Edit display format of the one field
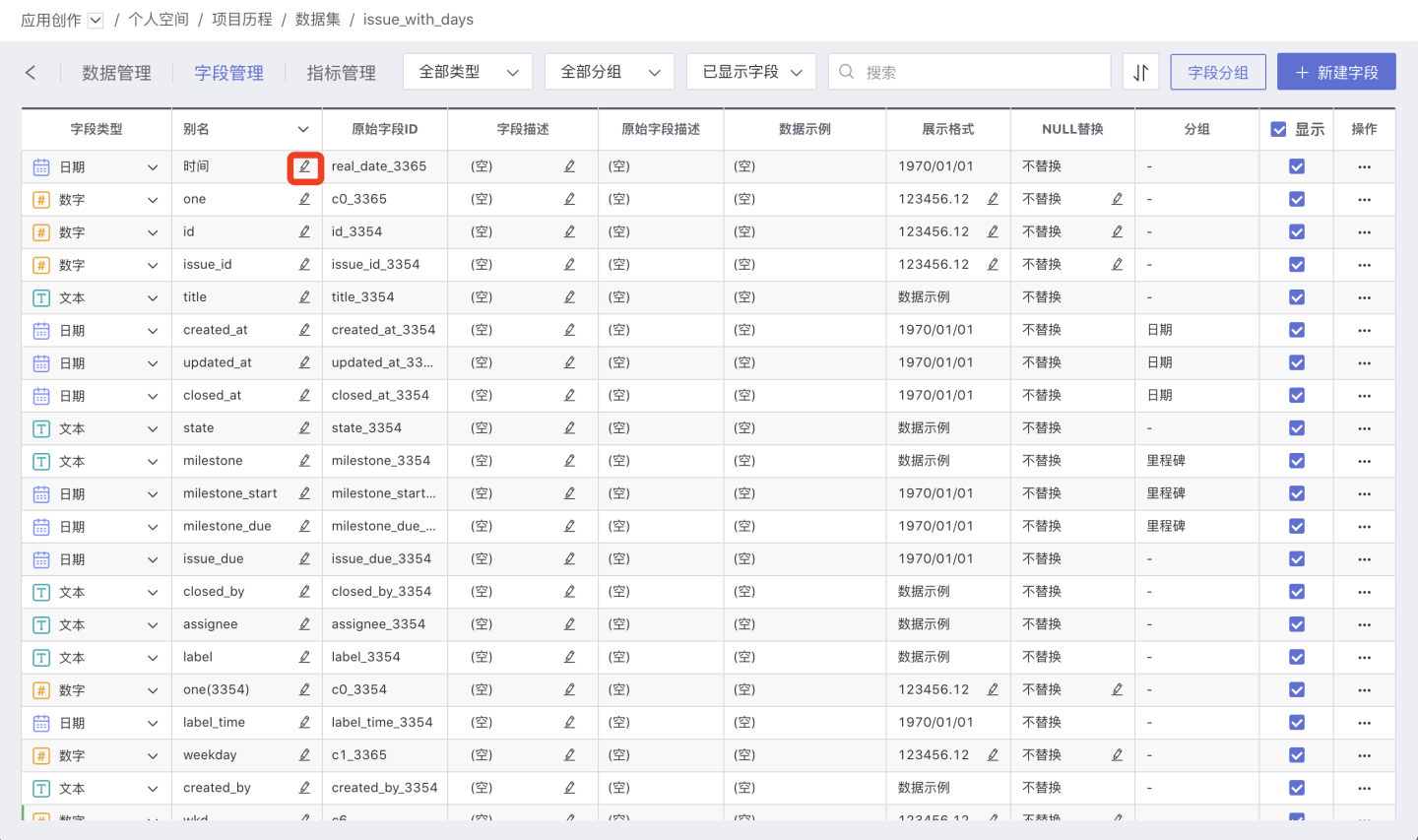This screenshot has width=1418, height=840. pyautogui.click(x=993, y=200)
